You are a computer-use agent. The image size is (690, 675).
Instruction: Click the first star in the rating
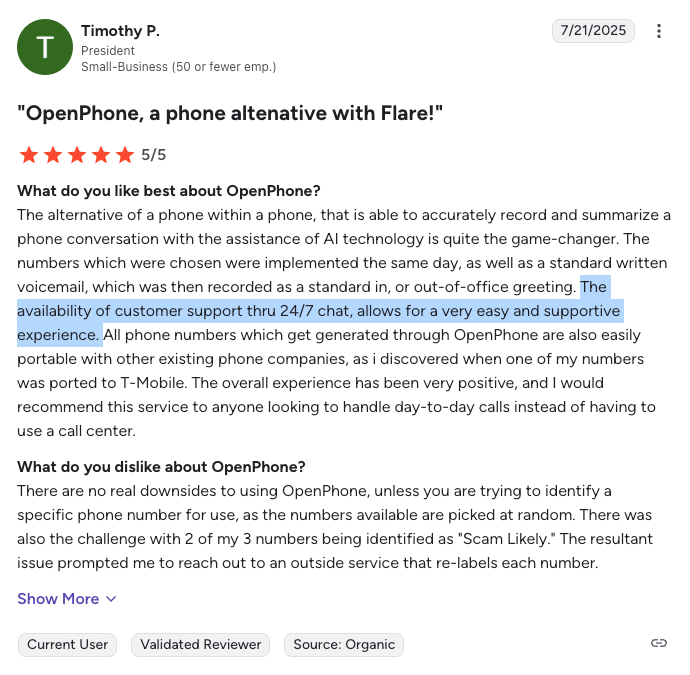click(x=28, y=155)
